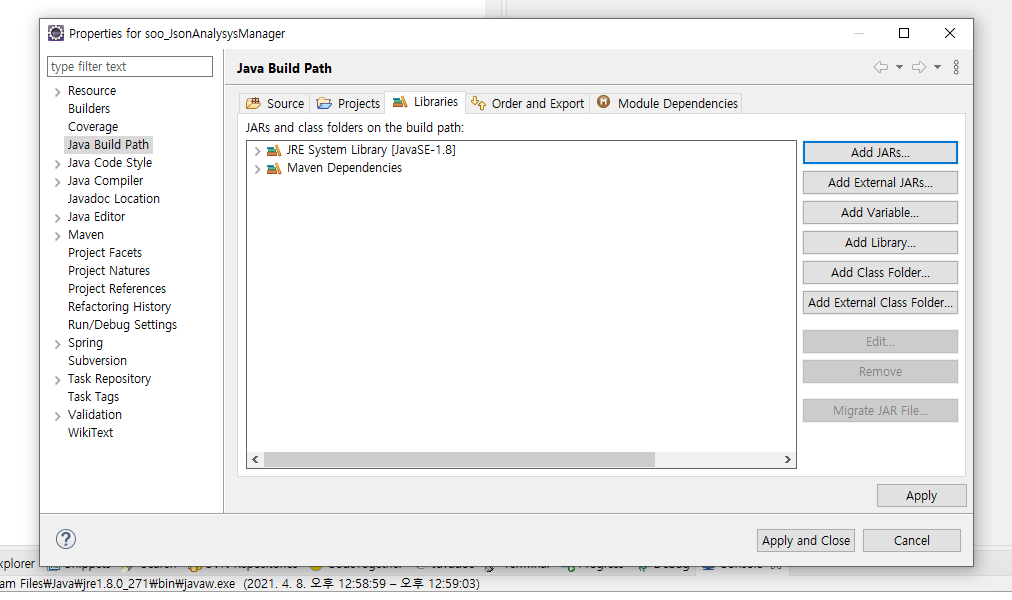Open the forward history dropdown arrow
Screen dimensions: 1012x600
(x=937, y=67)
